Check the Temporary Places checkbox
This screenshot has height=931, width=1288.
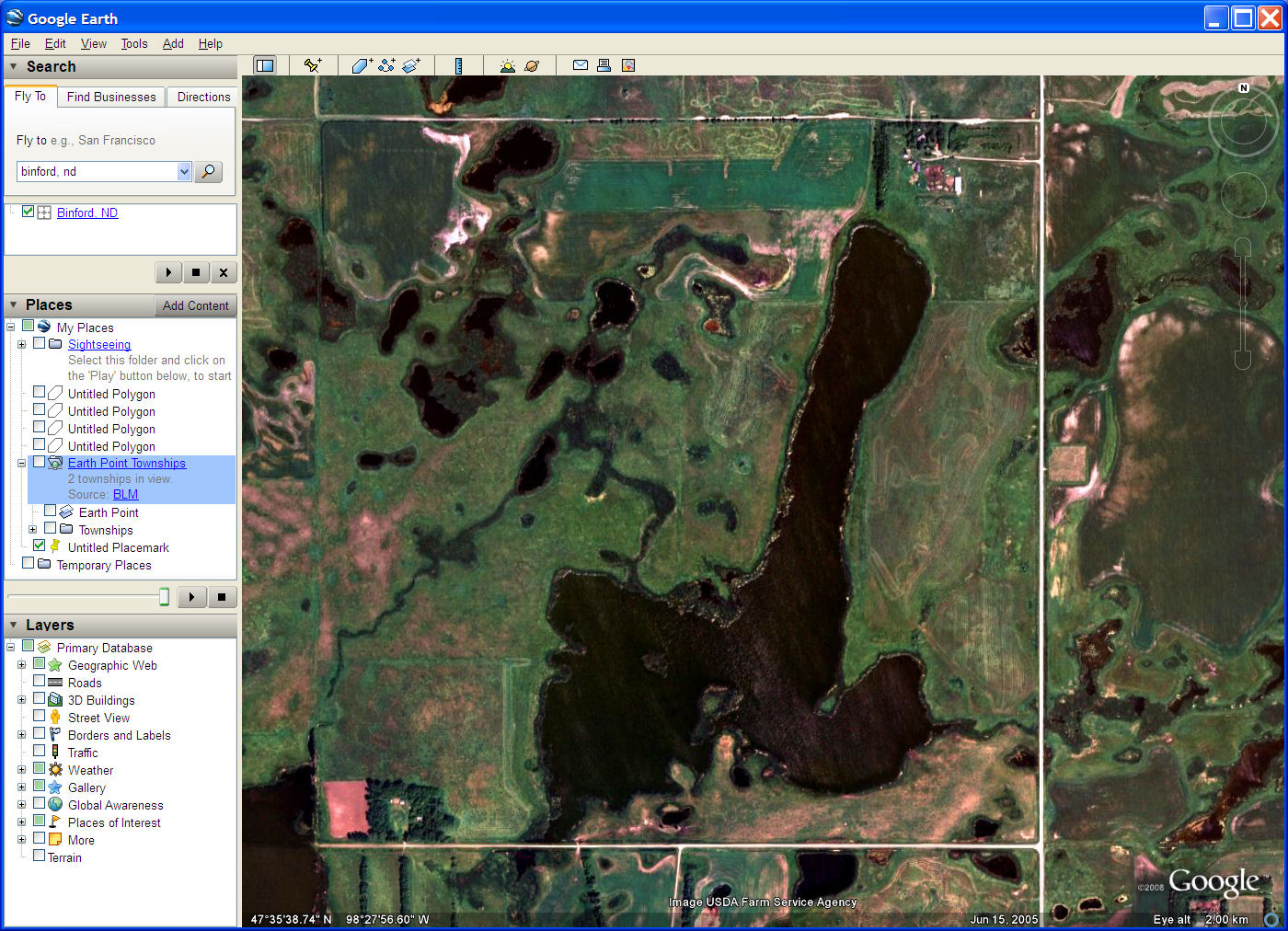tap(28, 563)
